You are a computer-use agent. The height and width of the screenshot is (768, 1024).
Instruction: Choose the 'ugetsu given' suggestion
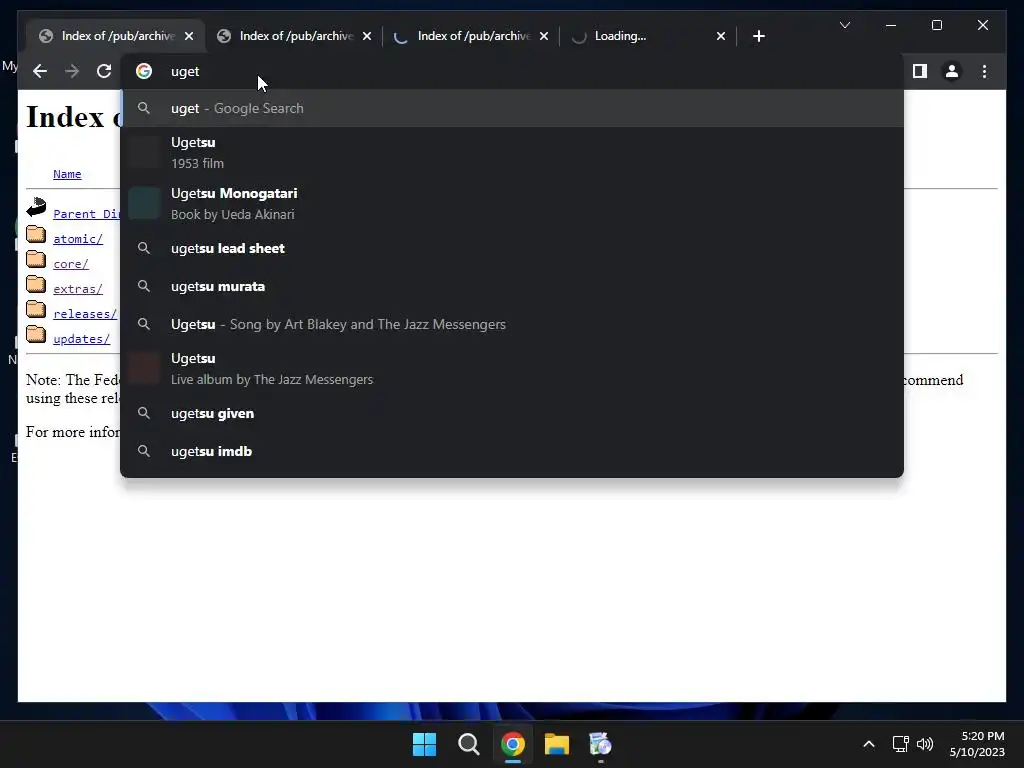pos(512,413)
